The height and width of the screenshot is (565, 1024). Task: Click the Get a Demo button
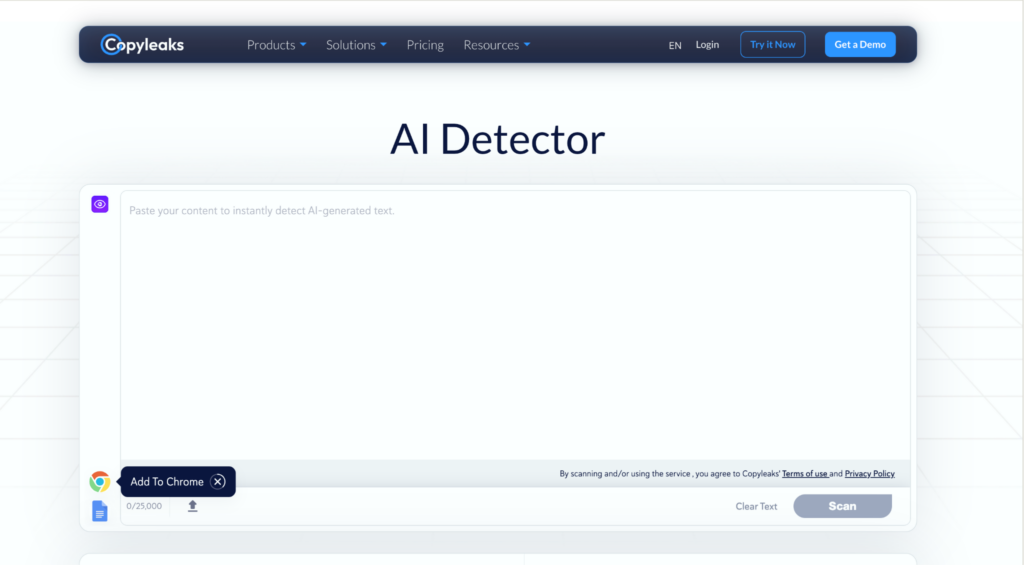[860, 45]
